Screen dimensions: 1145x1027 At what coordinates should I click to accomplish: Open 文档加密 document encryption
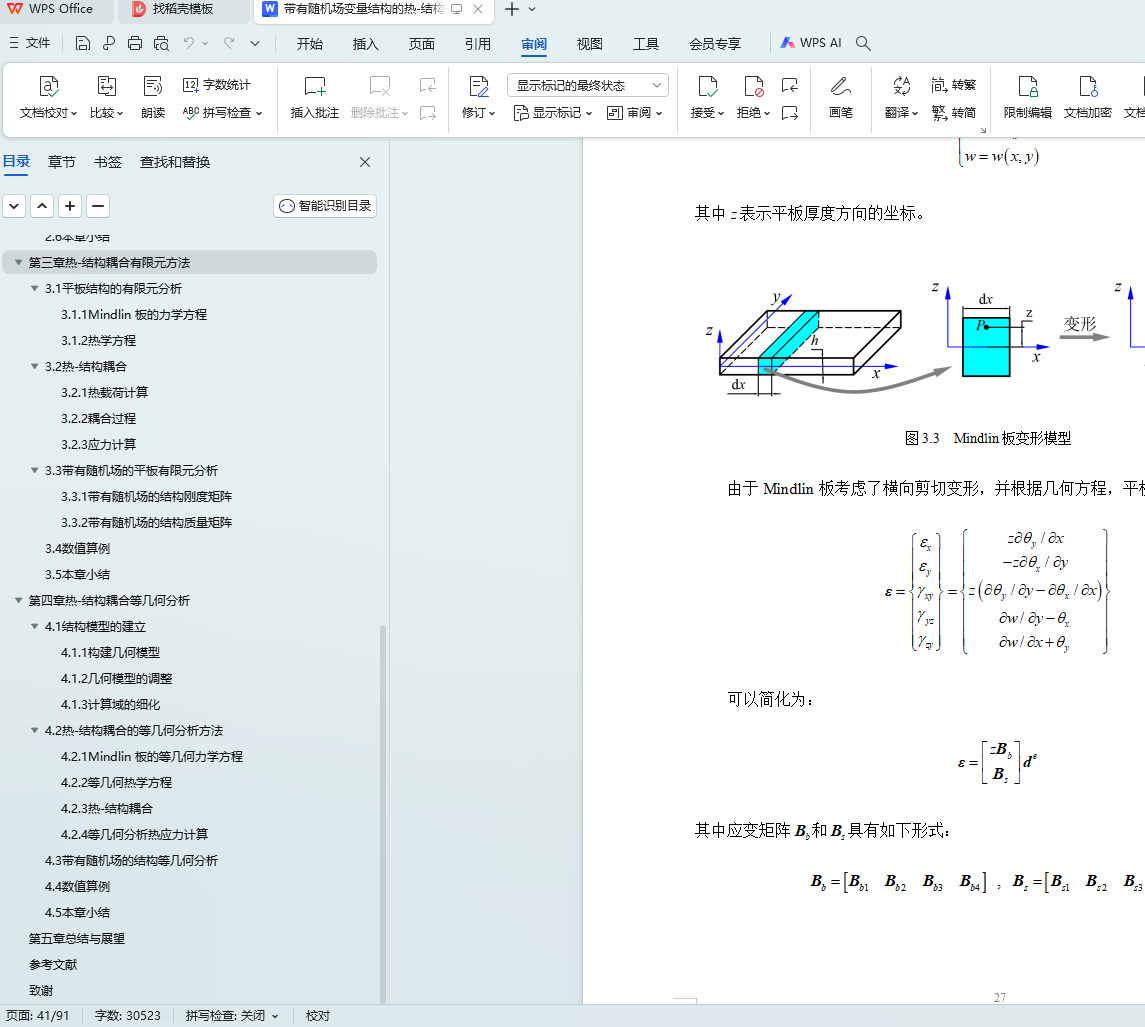click(x=1087, y=97)
